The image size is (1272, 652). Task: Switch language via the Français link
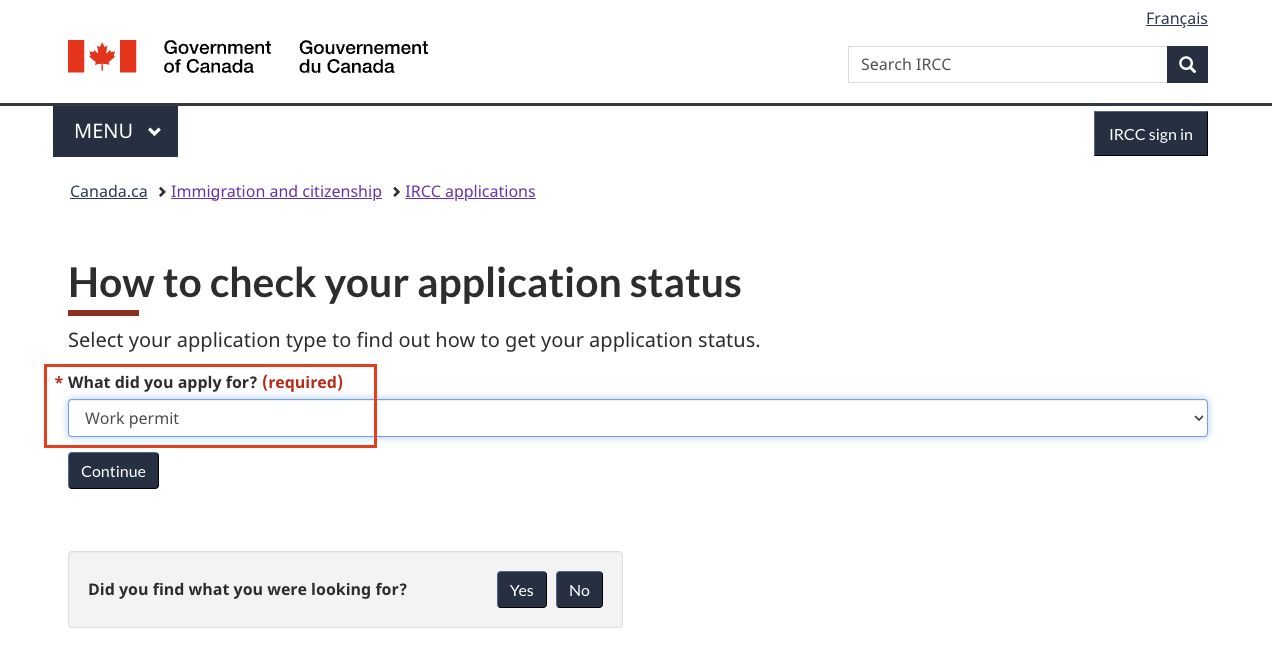(1176, 19)
